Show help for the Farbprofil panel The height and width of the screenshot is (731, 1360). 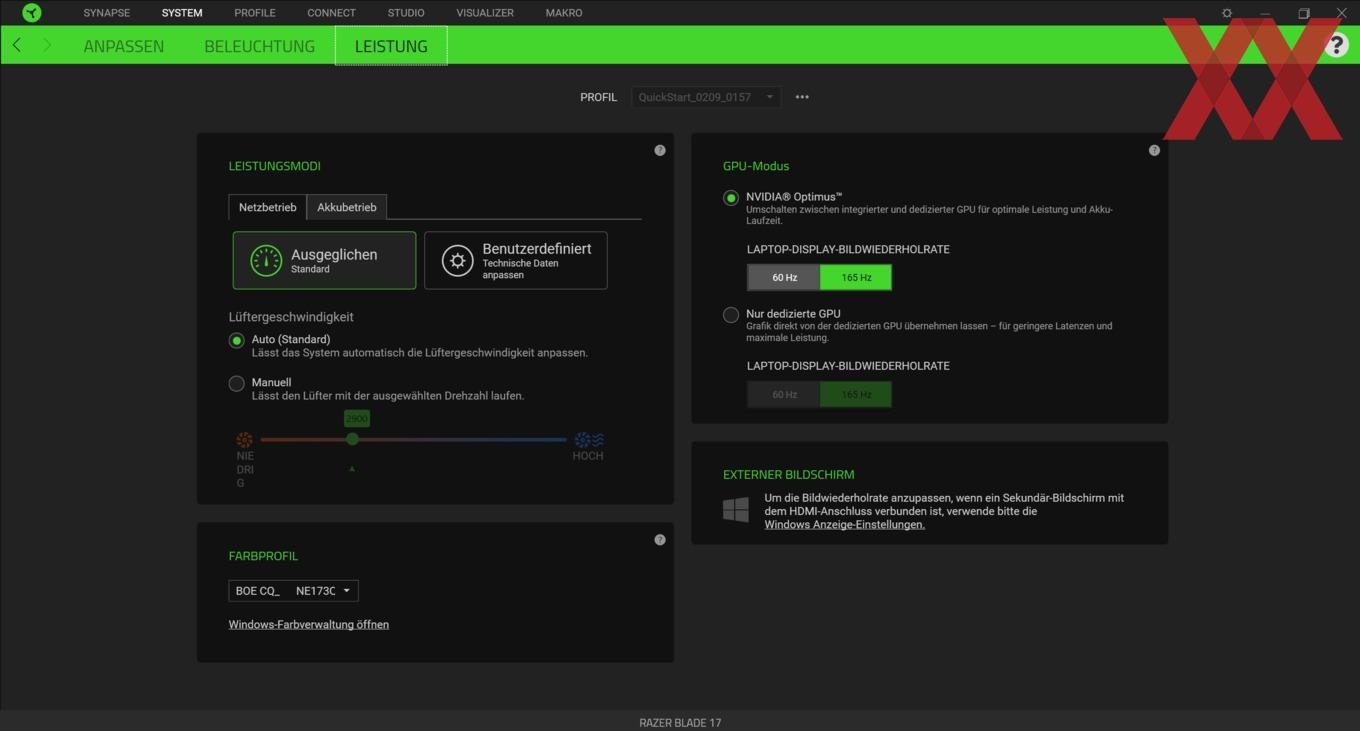point(660,540)
